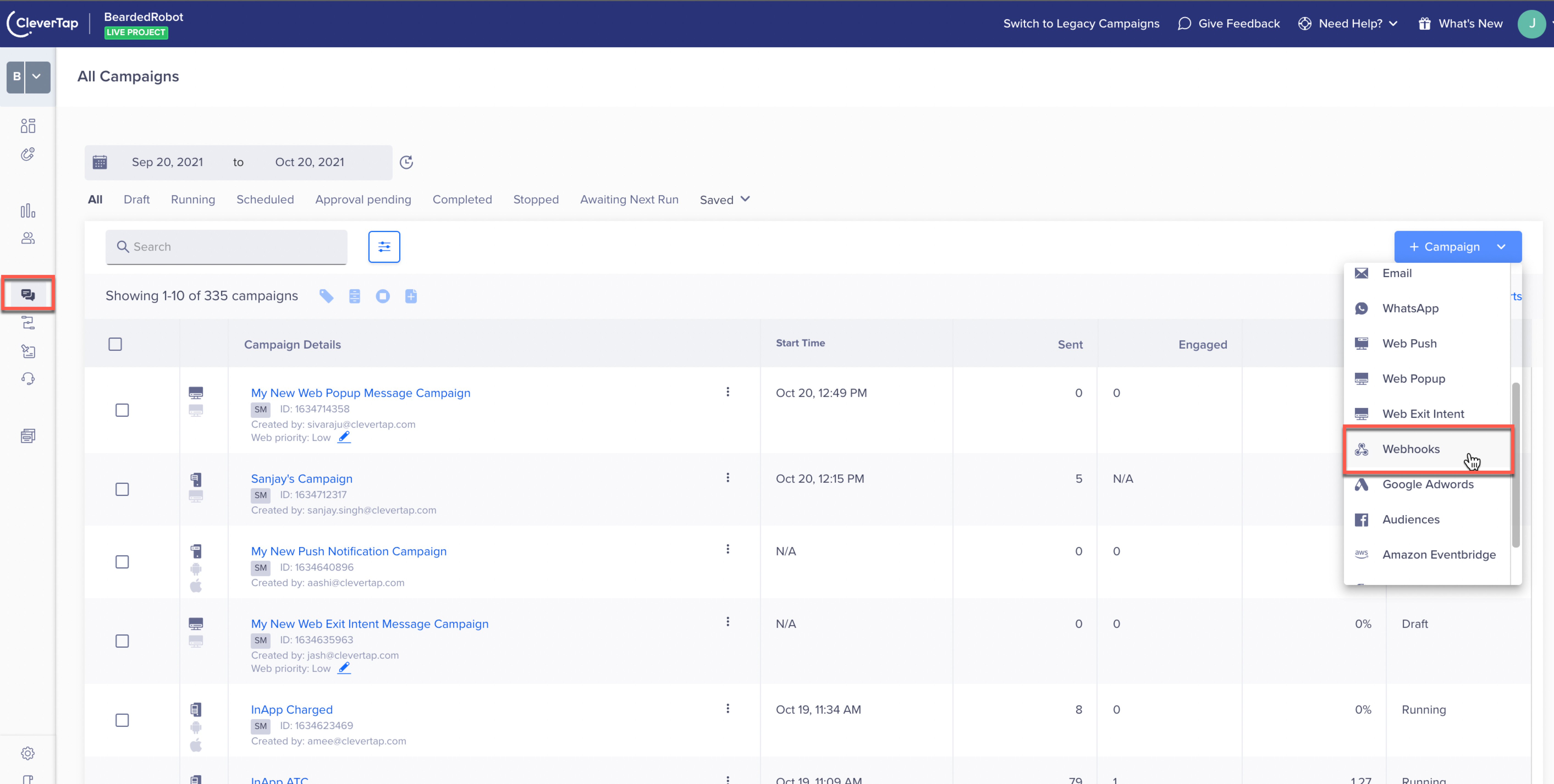Image resolution: width=1554 pixels, height=784 pixels.
Task: Open What's New
Action: (x=1460, y=24)
